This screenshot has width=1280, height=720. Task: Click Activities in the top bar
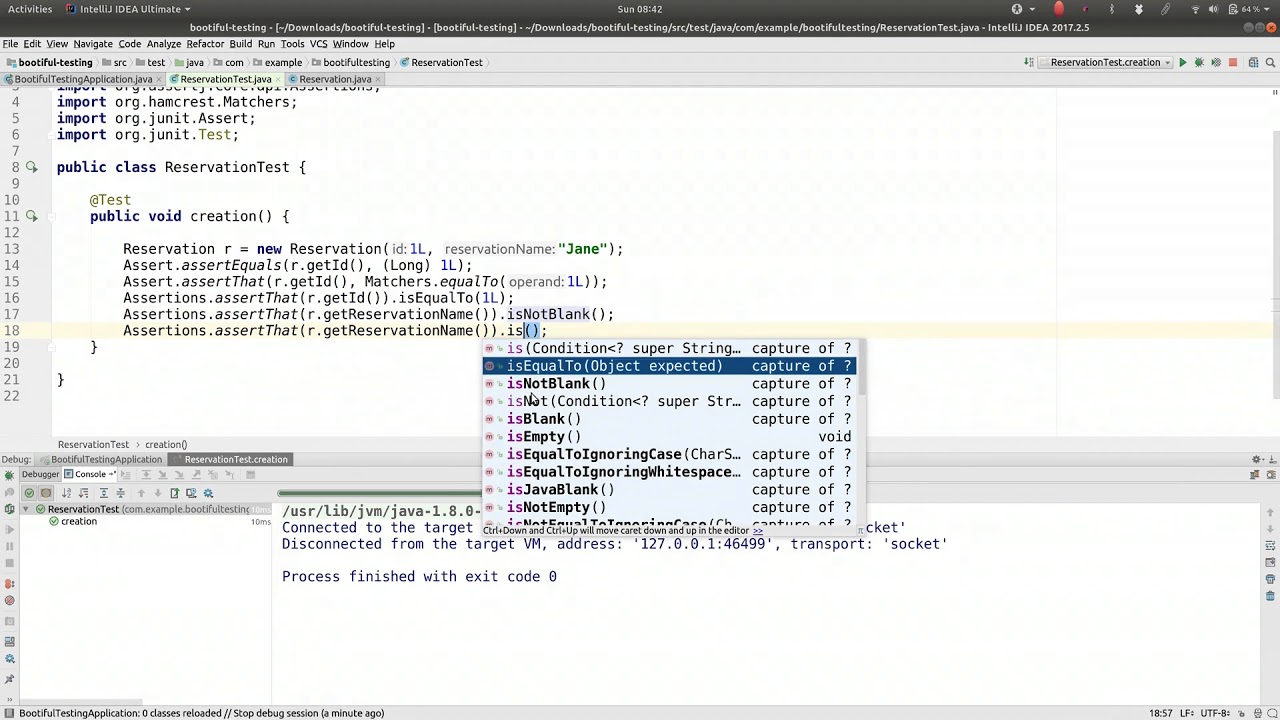(x=30, y=9)
